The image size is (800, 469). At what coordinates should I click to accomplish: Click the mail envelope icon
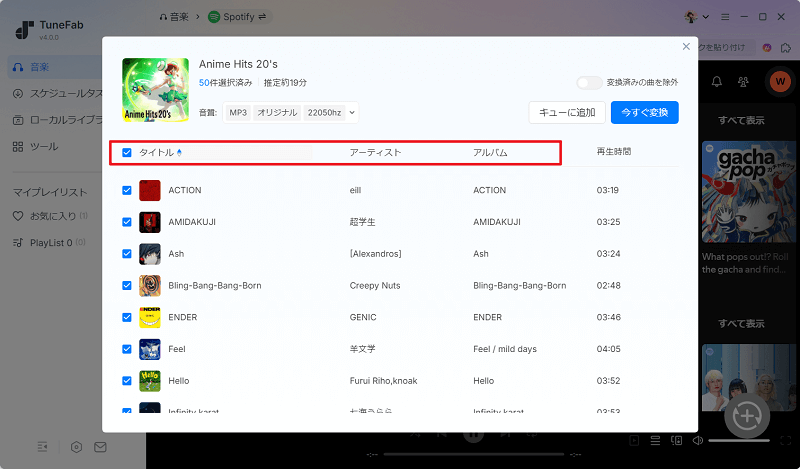click(100, 447)
